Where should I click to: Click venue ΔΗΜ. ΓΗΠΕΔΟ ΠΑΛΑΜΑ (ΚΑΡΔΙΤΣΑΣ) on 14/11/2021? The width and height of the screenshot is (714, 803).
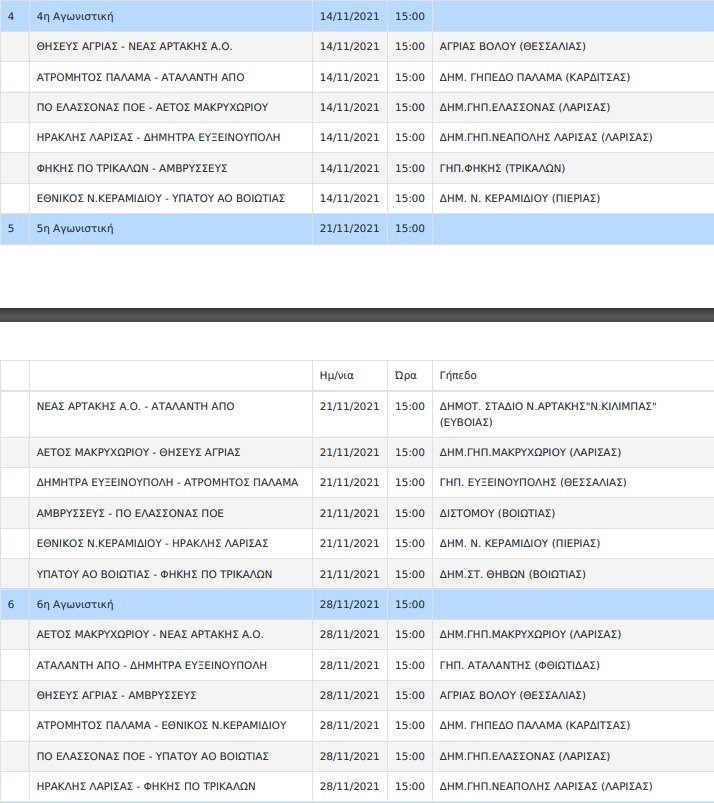pyautogui.click(x=535, y=77)
